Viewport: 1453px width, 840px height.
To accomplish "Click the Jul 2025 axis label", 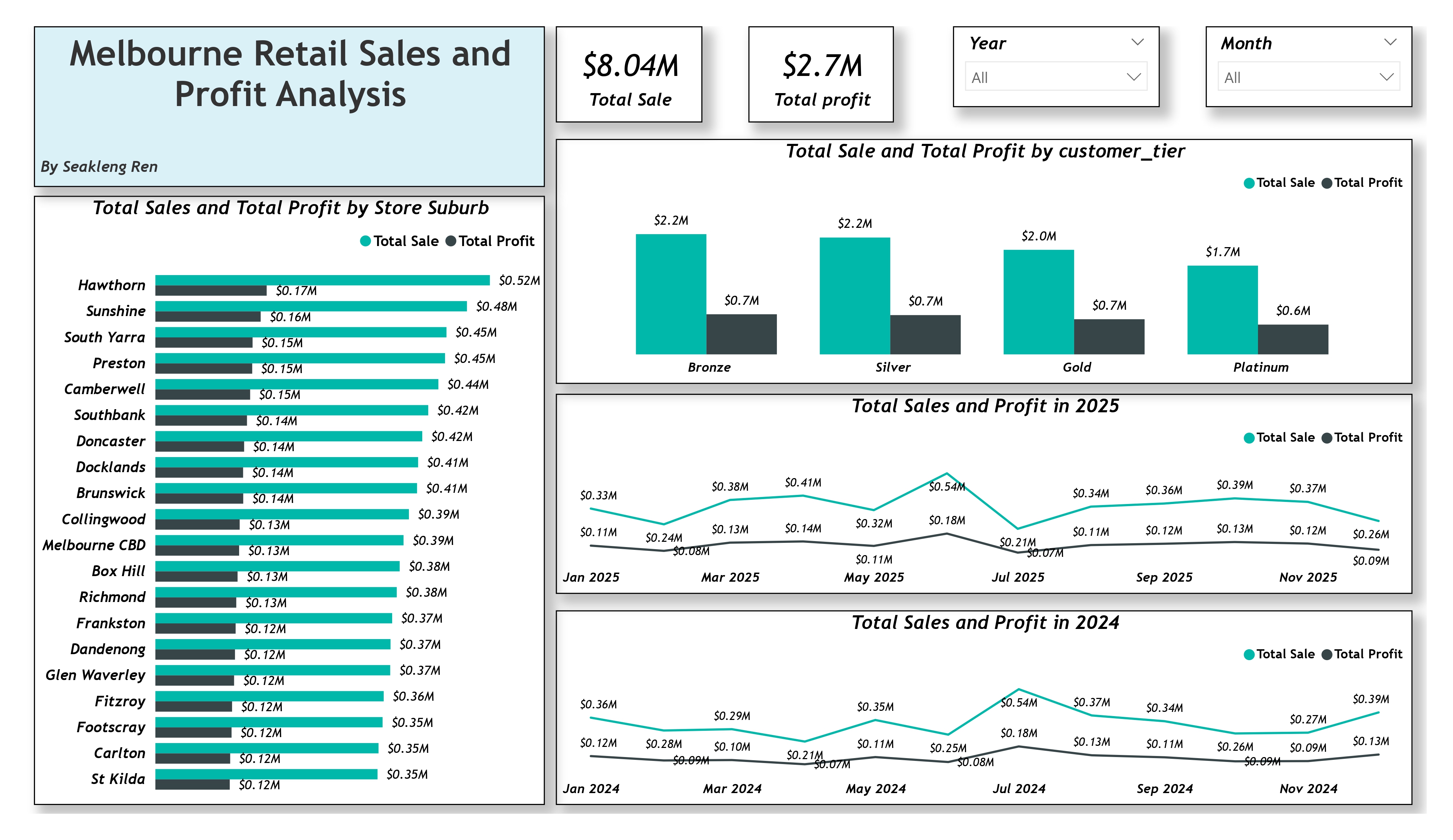I will pyautogui.click(x=1018, y=577).
